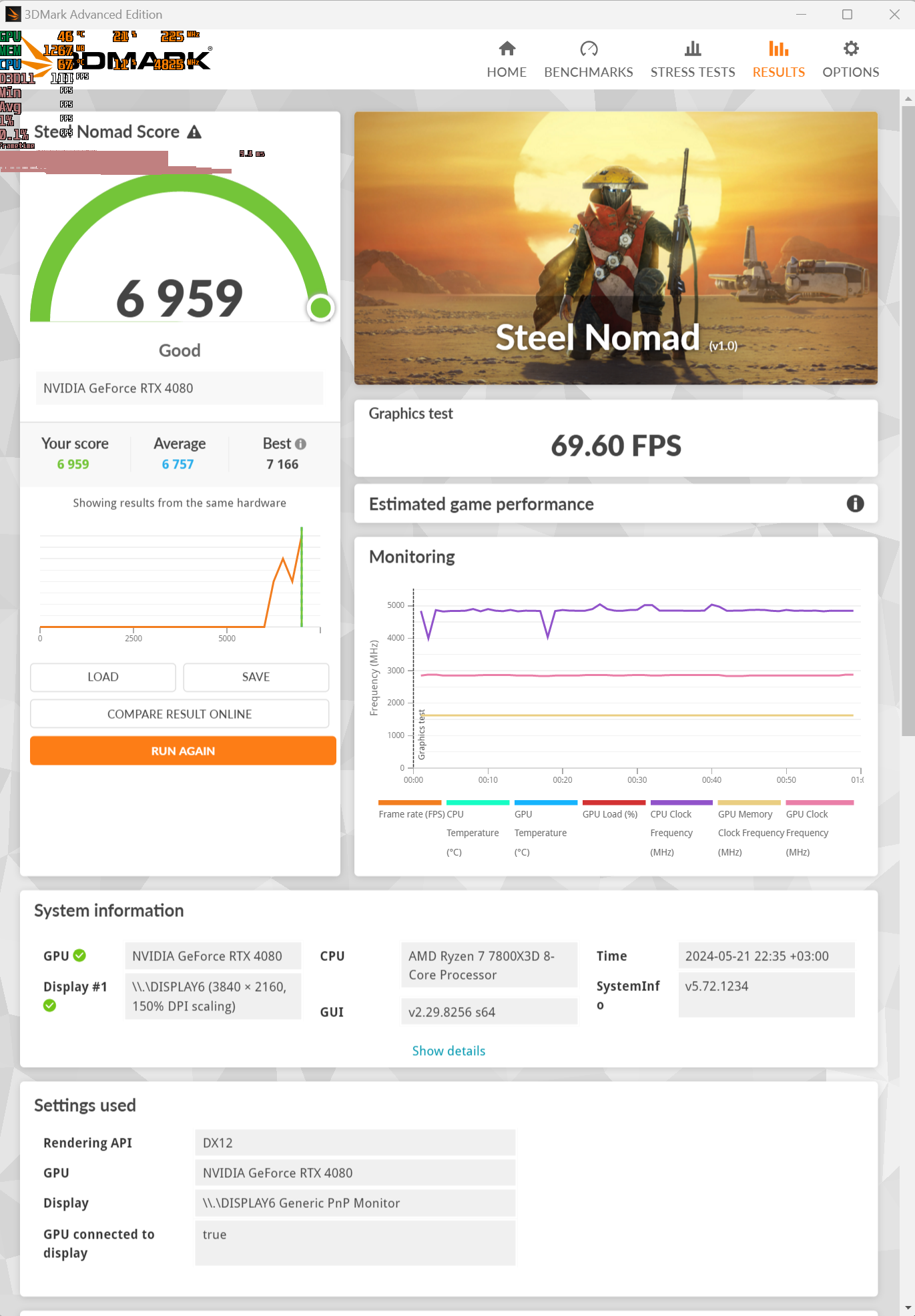The height and width of the screenshot is (1316, 915).
Task: Click the scrollbar up arrow
Action: (x=908, y=97)
